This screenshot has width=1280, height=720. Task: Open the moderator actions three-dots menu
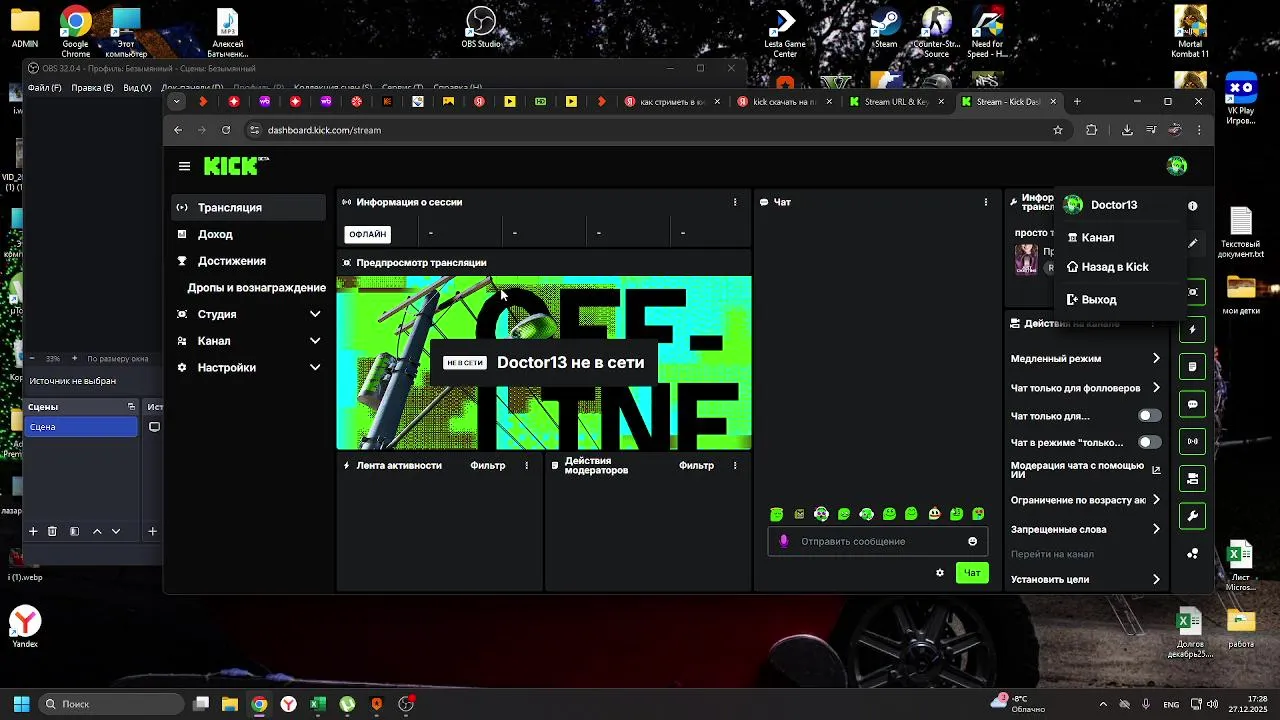coord(735,466)
